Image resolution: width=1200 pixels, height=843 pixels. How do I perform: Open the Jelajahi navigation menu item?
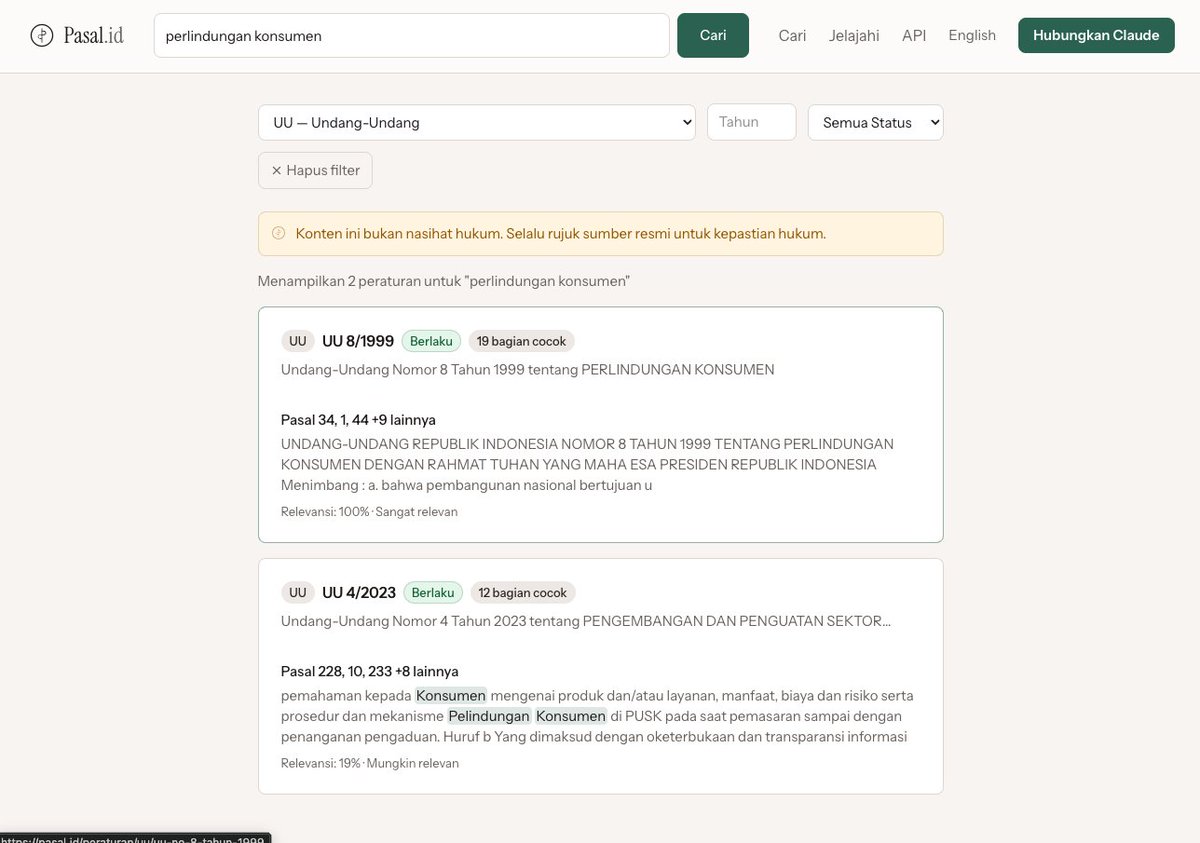(854, 35)
